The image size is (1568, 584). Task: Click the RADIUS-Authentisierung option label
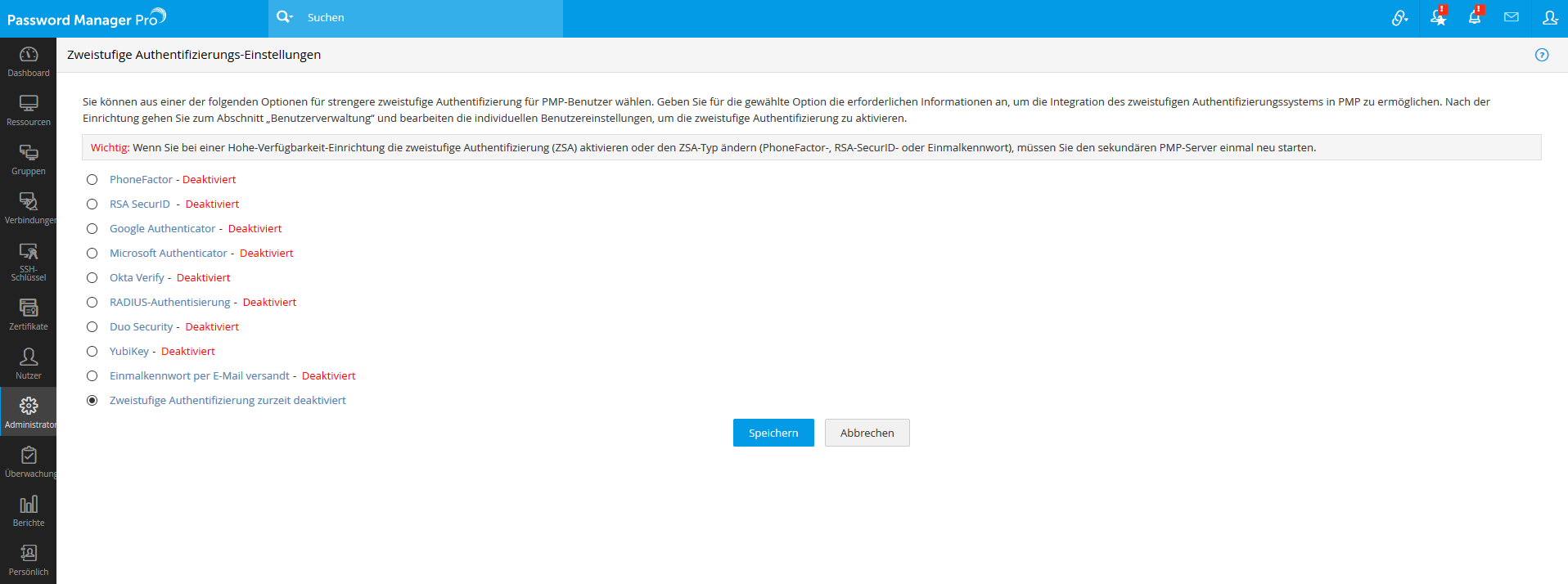click(x=170, y=303)
